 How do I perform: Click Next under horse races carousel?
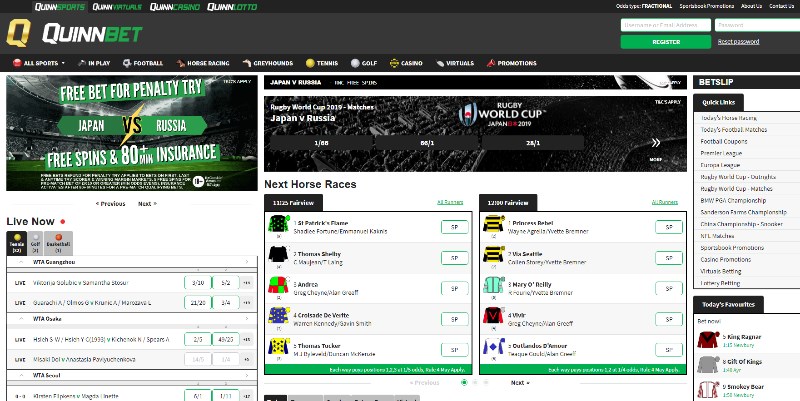pyautogui.click(x=520, y=383)
